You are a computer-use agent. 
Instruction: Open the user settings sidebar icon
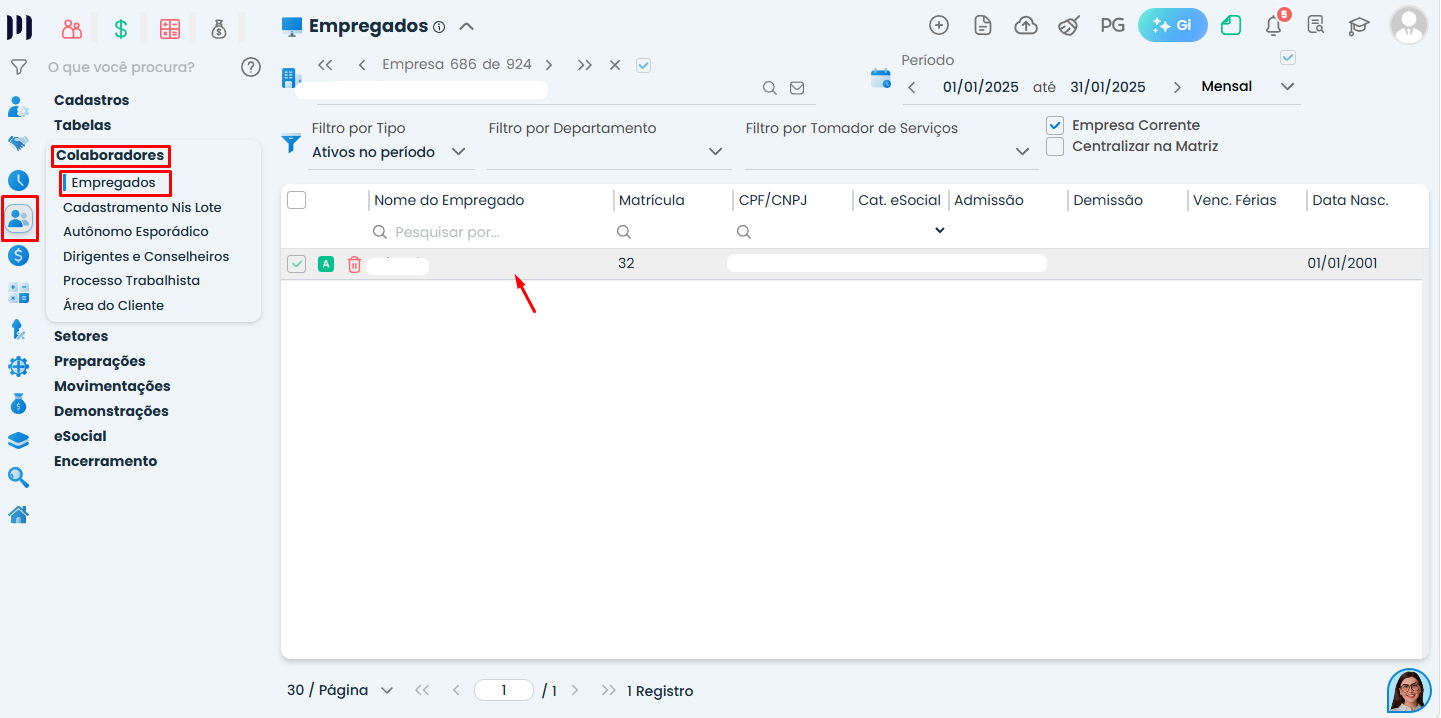[18, 106]
